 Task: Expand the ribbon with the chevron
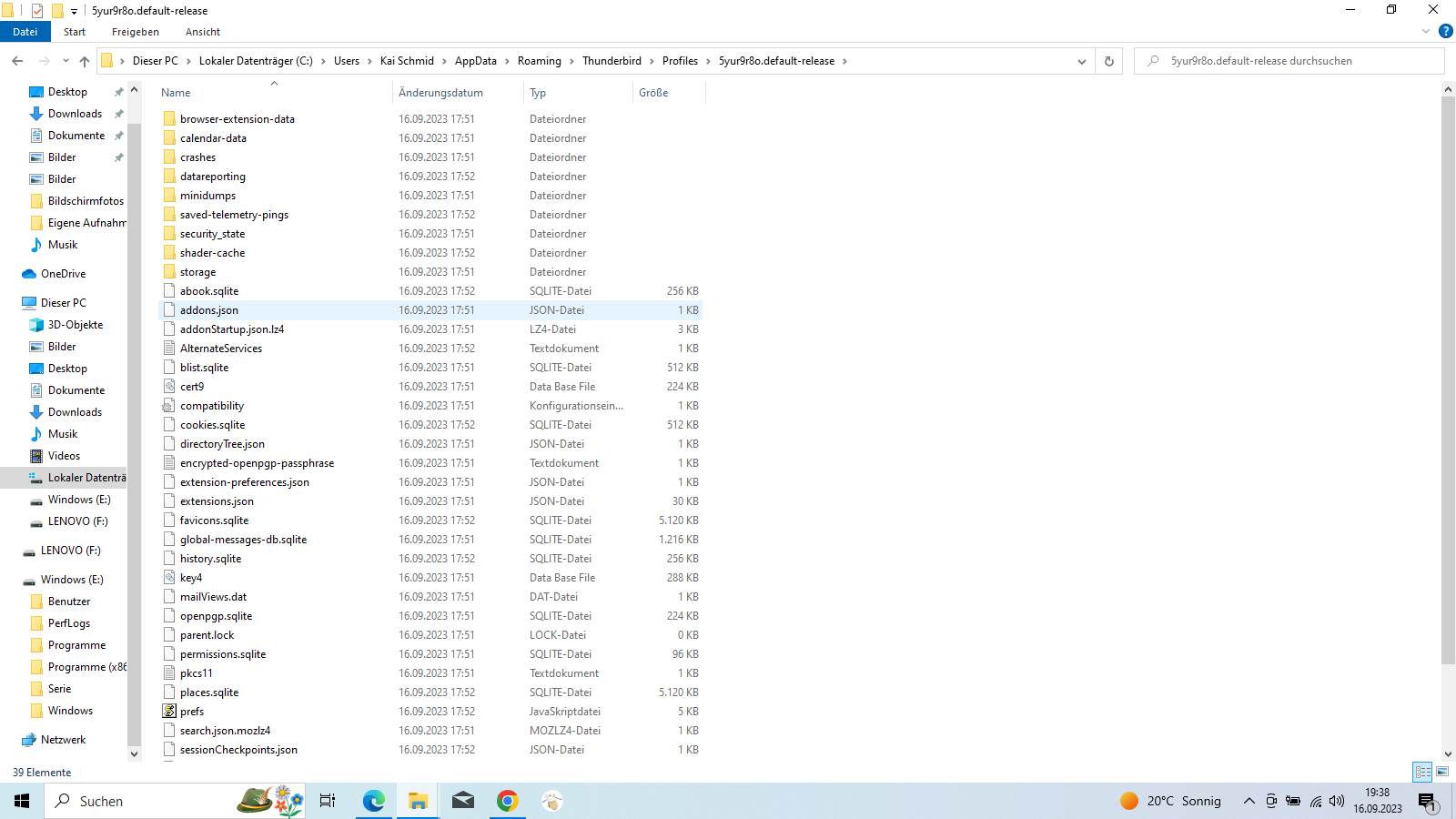coord(1425,31)
